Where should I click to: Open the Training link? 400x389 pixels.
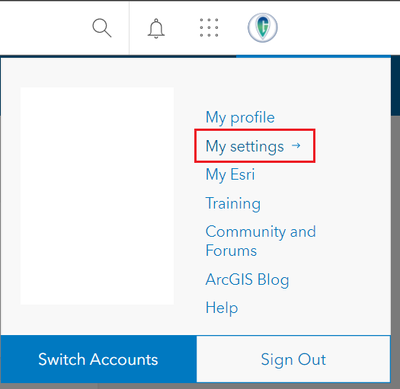[x=233, y=203]
